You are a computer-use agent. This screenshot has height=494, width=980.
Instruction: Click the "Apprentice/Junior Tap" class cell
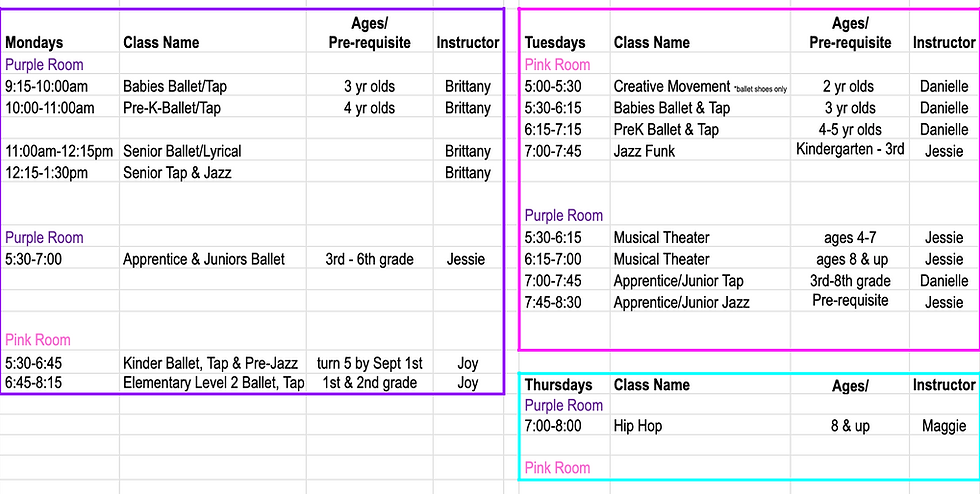[679, 281]
